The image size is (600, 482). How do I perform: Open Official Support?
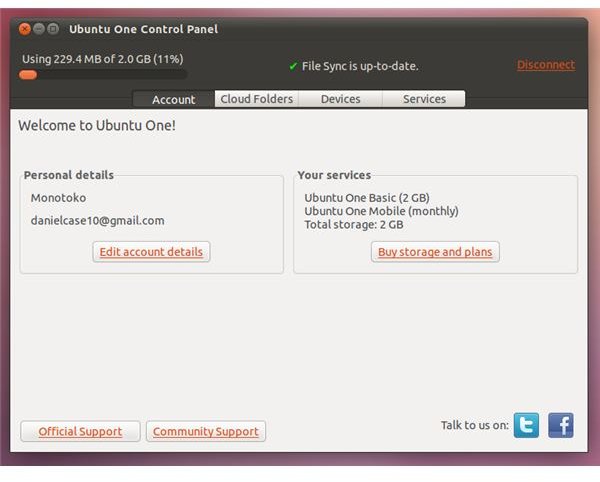(x=80, y=432)
